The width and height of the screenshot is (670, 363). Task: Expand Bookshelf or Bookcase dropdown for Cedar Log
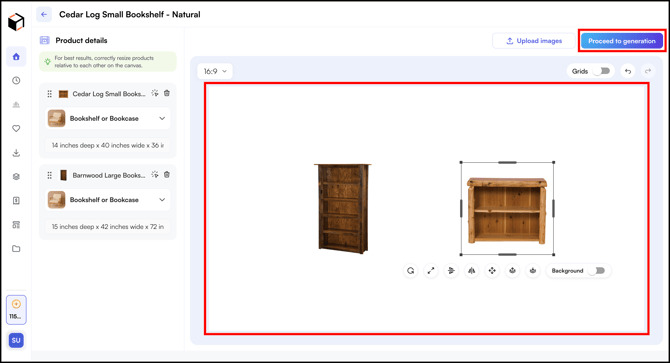click(108, 118)
